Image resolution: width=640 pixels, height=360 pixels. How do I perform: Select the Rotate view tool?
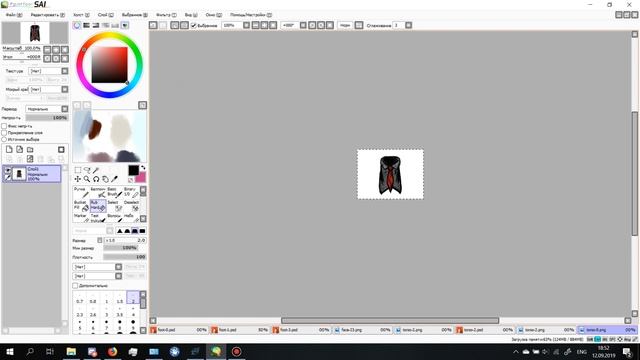pyautogui.click(x=96, y=179)
